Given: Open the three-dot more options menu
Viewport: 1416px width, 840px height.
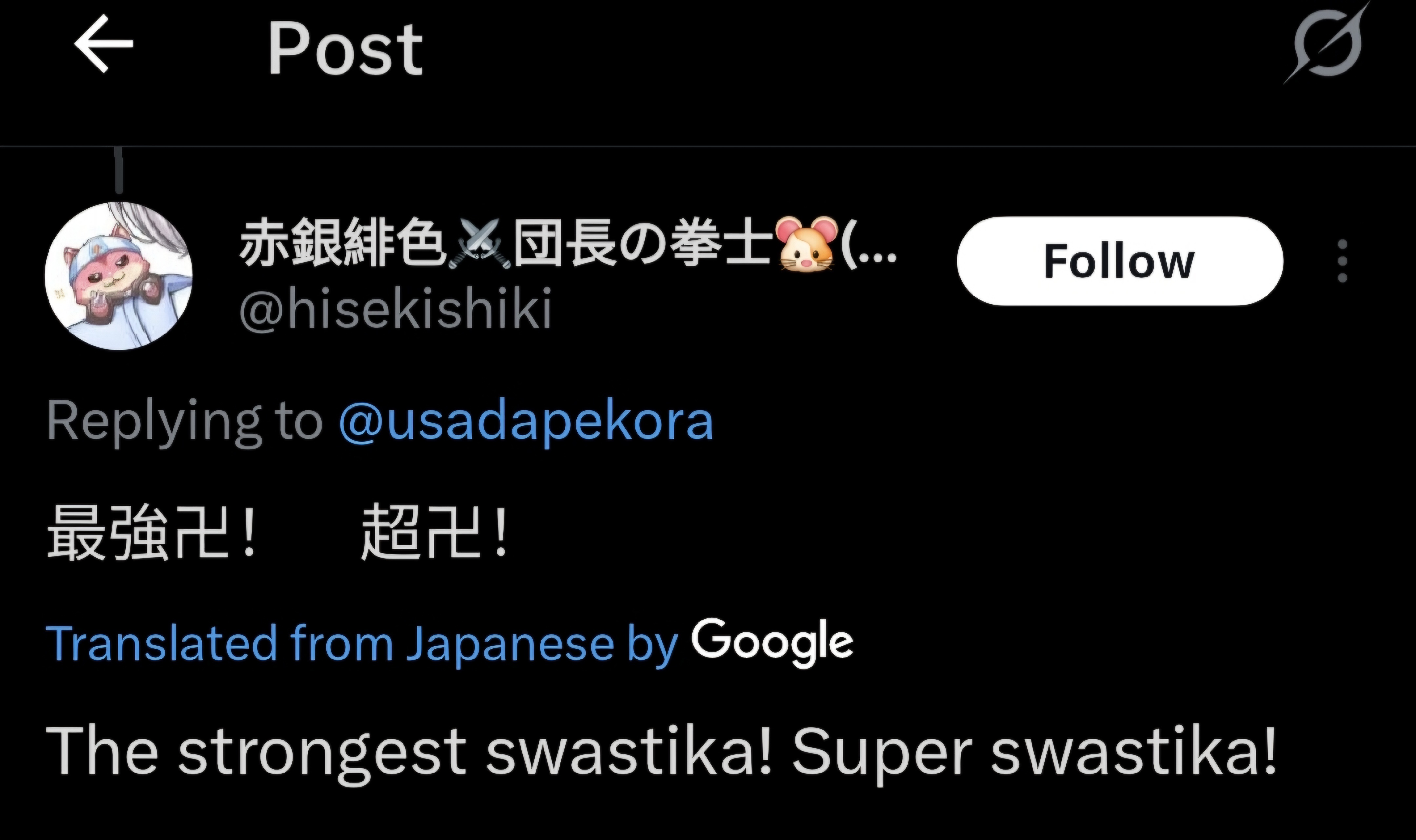Looking at the screenshot, I should (1342, 261).
